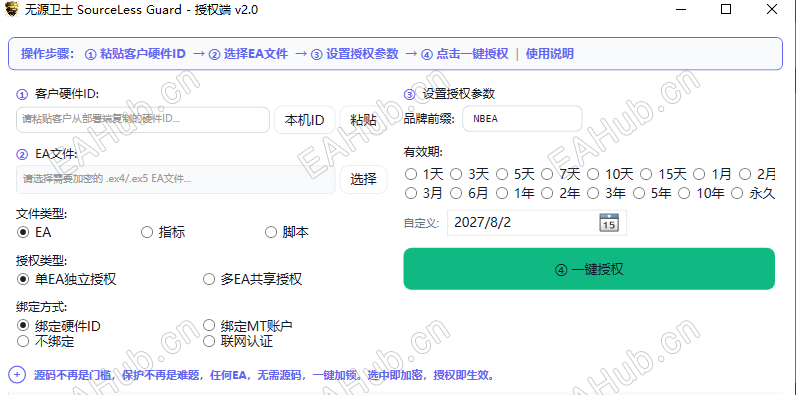Set validity to 3天

pos(470,175)
